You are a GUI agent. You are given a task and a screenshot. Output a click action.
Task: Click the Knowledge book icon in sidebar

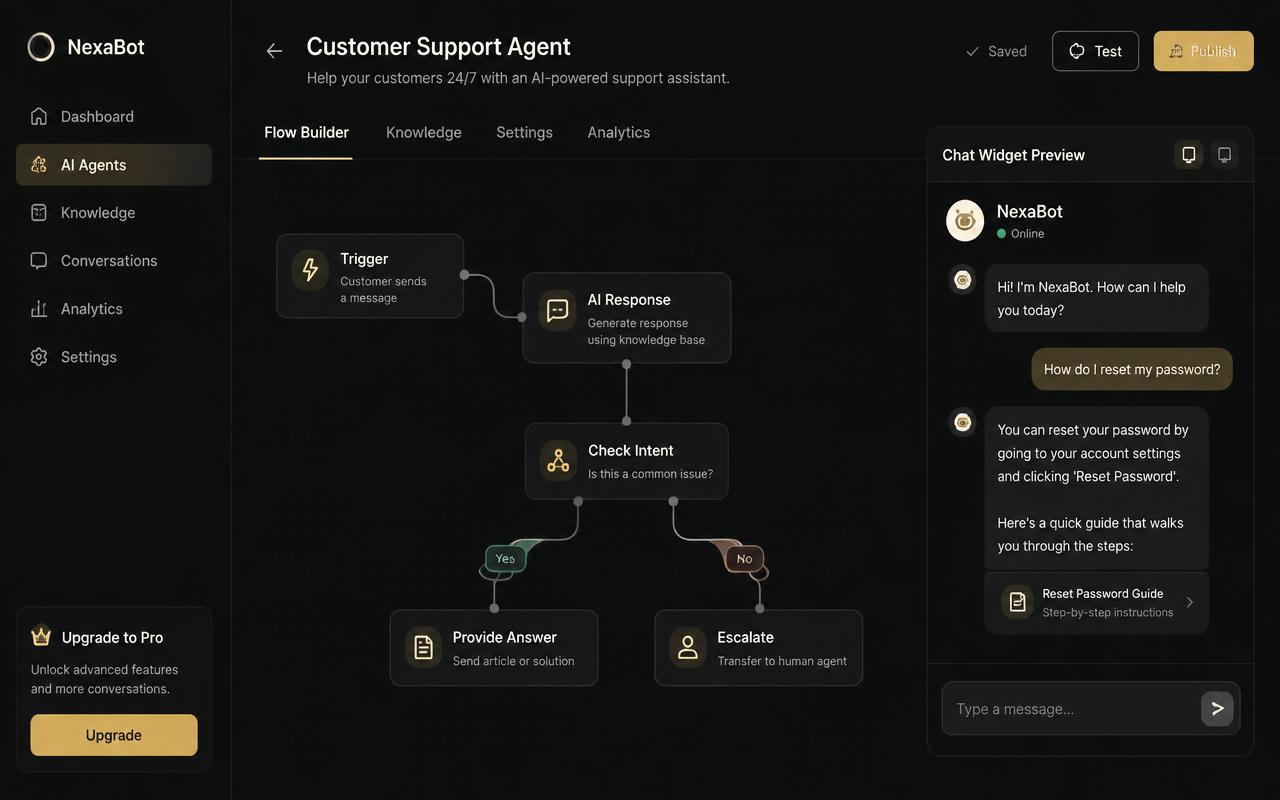[x=39, y=213]
